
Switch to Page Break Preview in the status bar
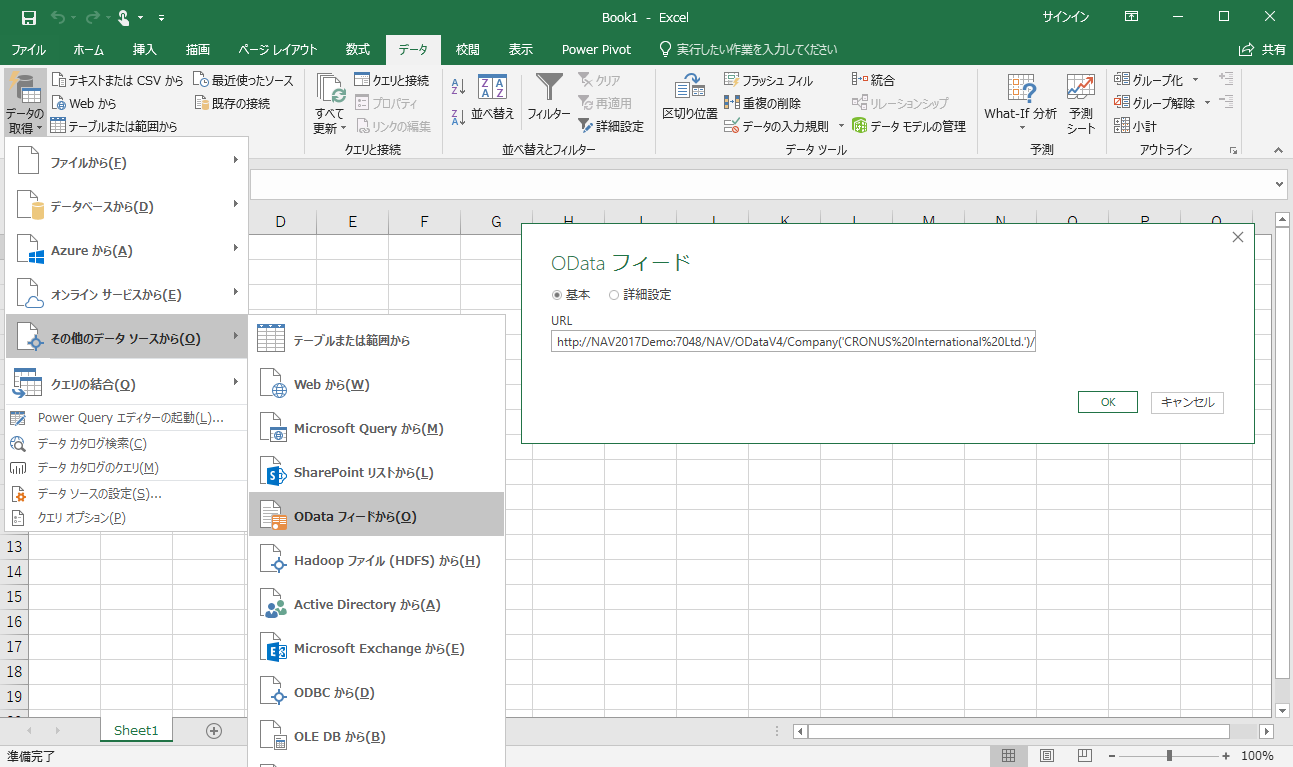(1083, 756)
